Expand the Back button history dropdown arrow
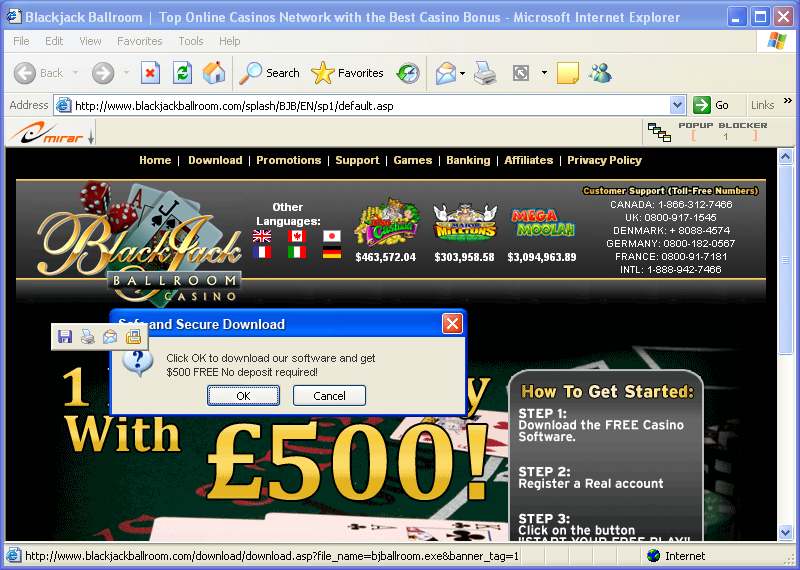Image resolution: width=800 pixels, height=570 pixels. 76,73
